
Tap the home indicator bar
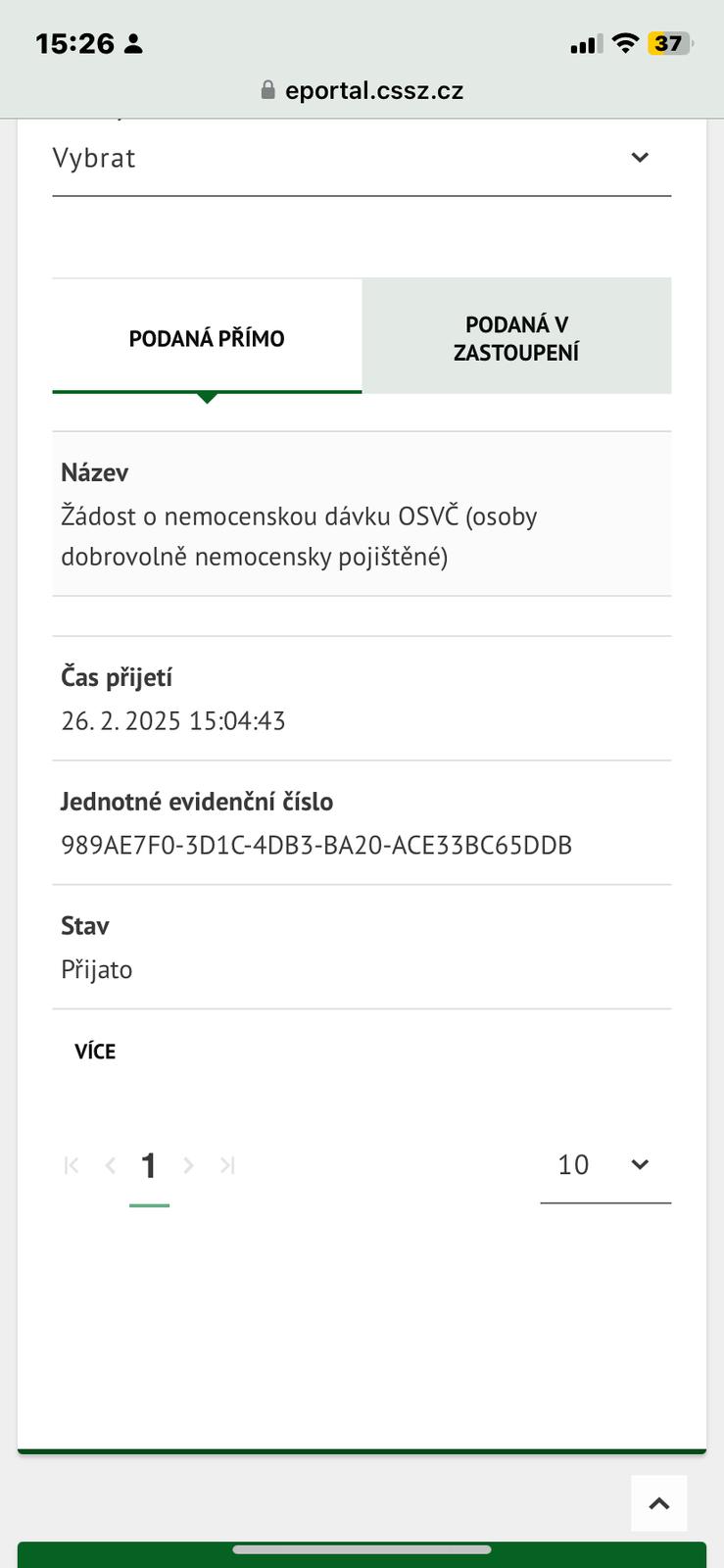click(362, 1549)
